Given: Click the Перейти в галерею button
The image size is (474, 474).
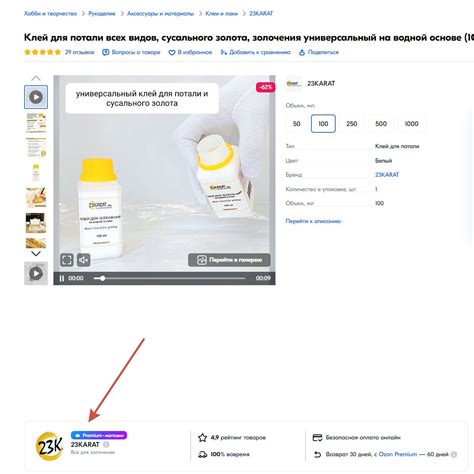Looking at the screenshot, I should click(229, 260).
